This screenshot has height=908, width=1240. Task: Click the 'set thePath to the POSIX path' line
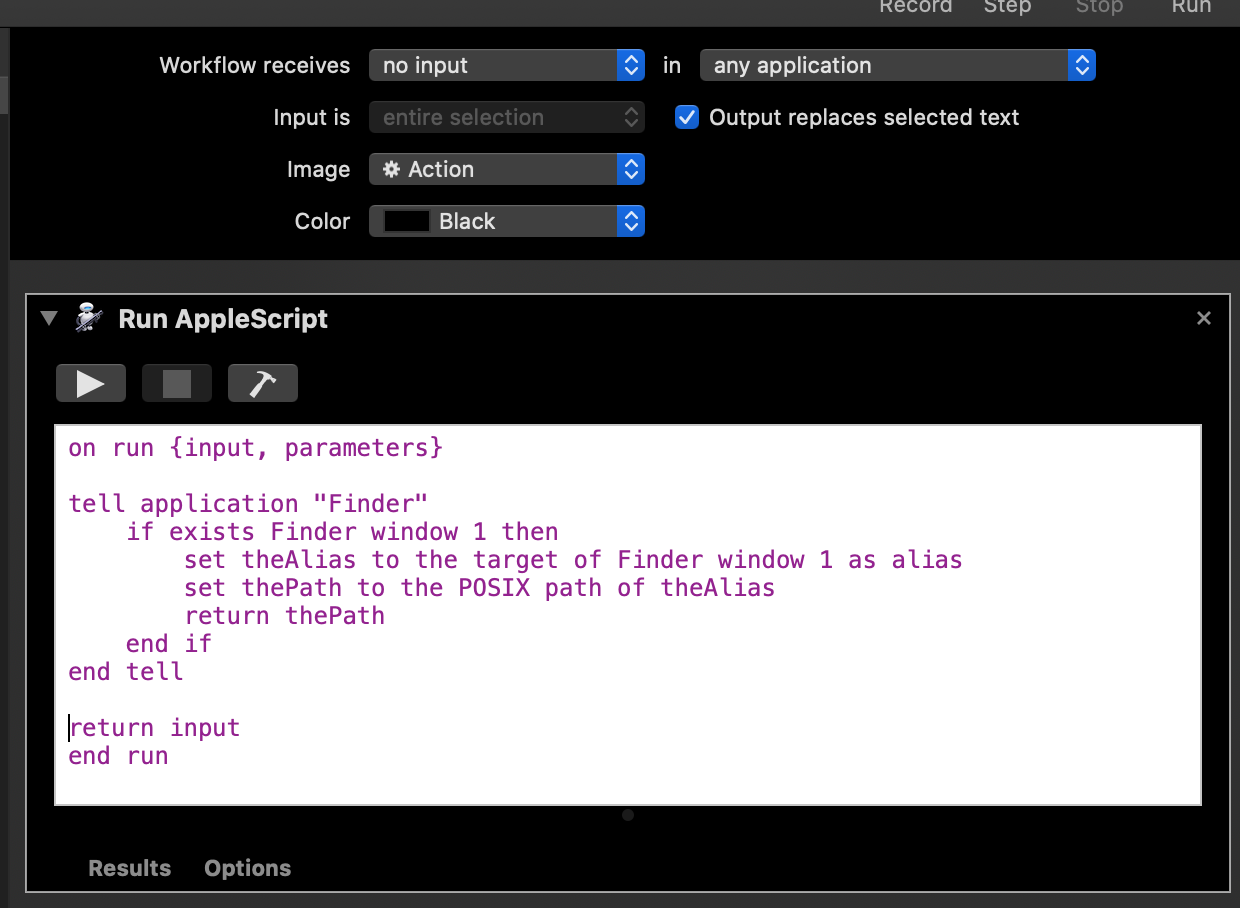pyautogui.click(x=480, y=588)
